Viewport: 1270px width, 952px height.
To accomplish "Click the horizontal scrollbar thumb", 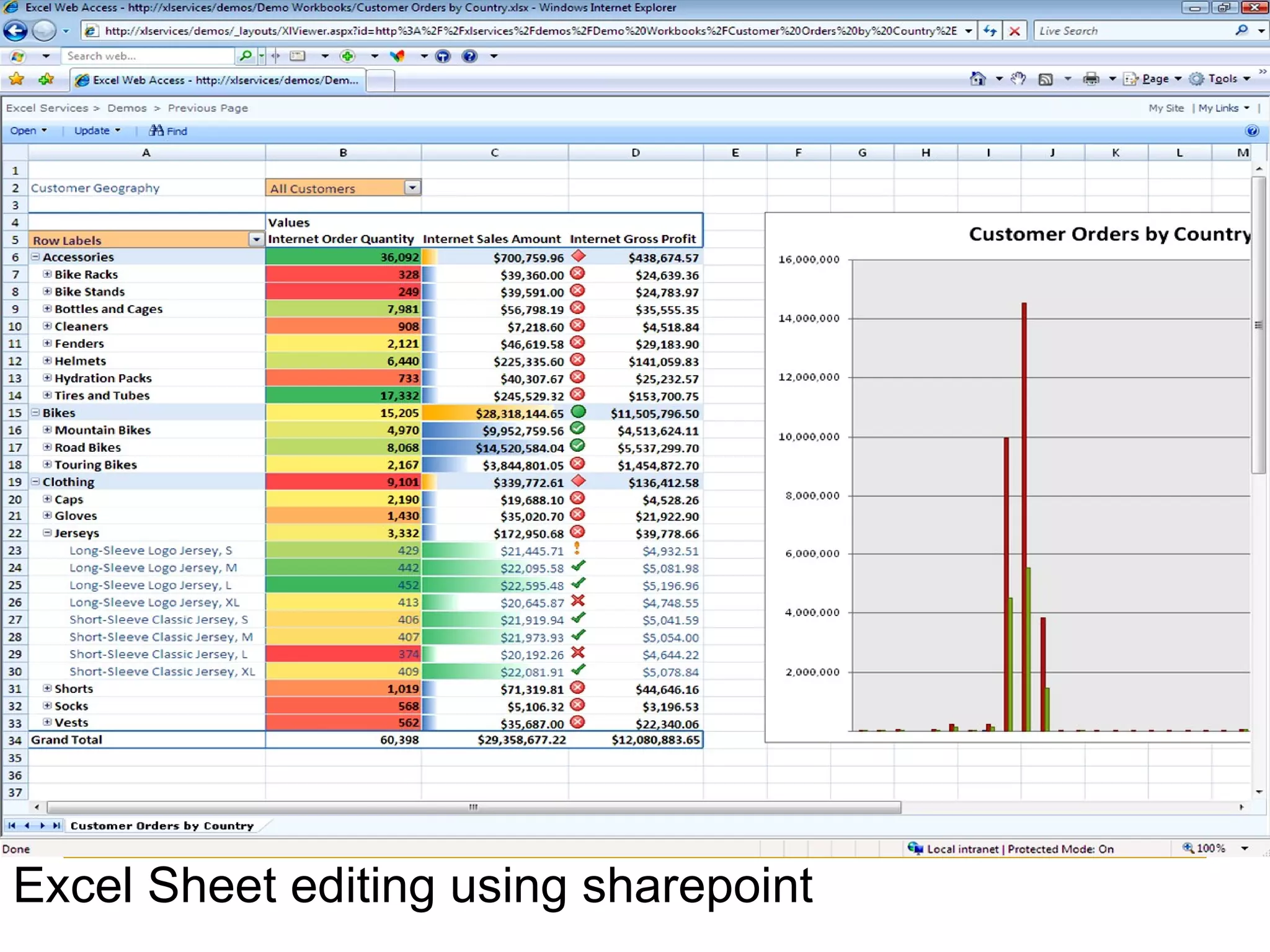I will [474, 807].
